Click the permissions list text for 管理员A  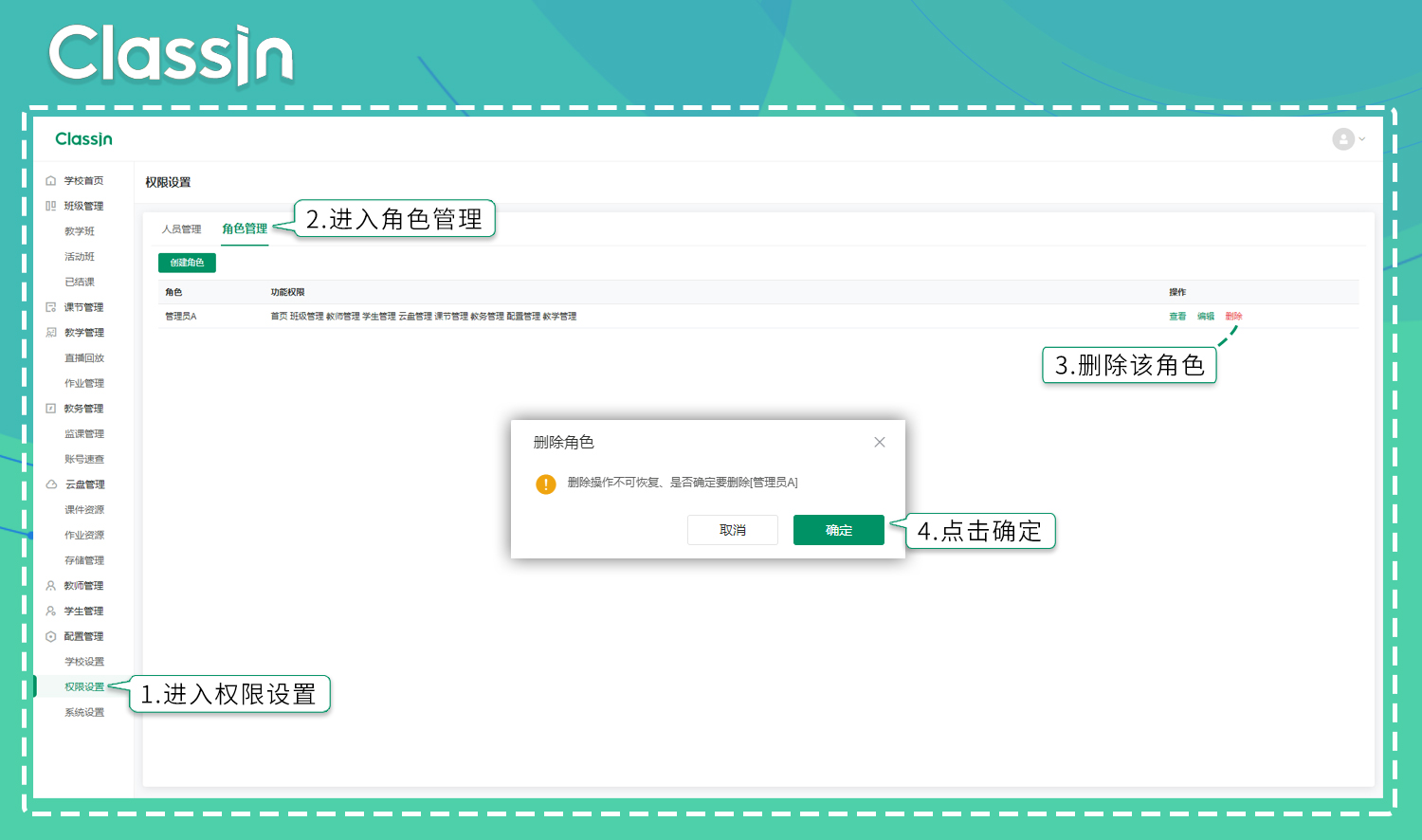(x=424, y=317)
